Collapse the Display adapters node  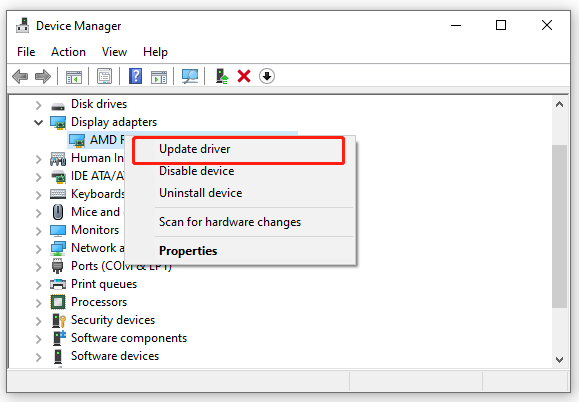[x=38, y=123]
